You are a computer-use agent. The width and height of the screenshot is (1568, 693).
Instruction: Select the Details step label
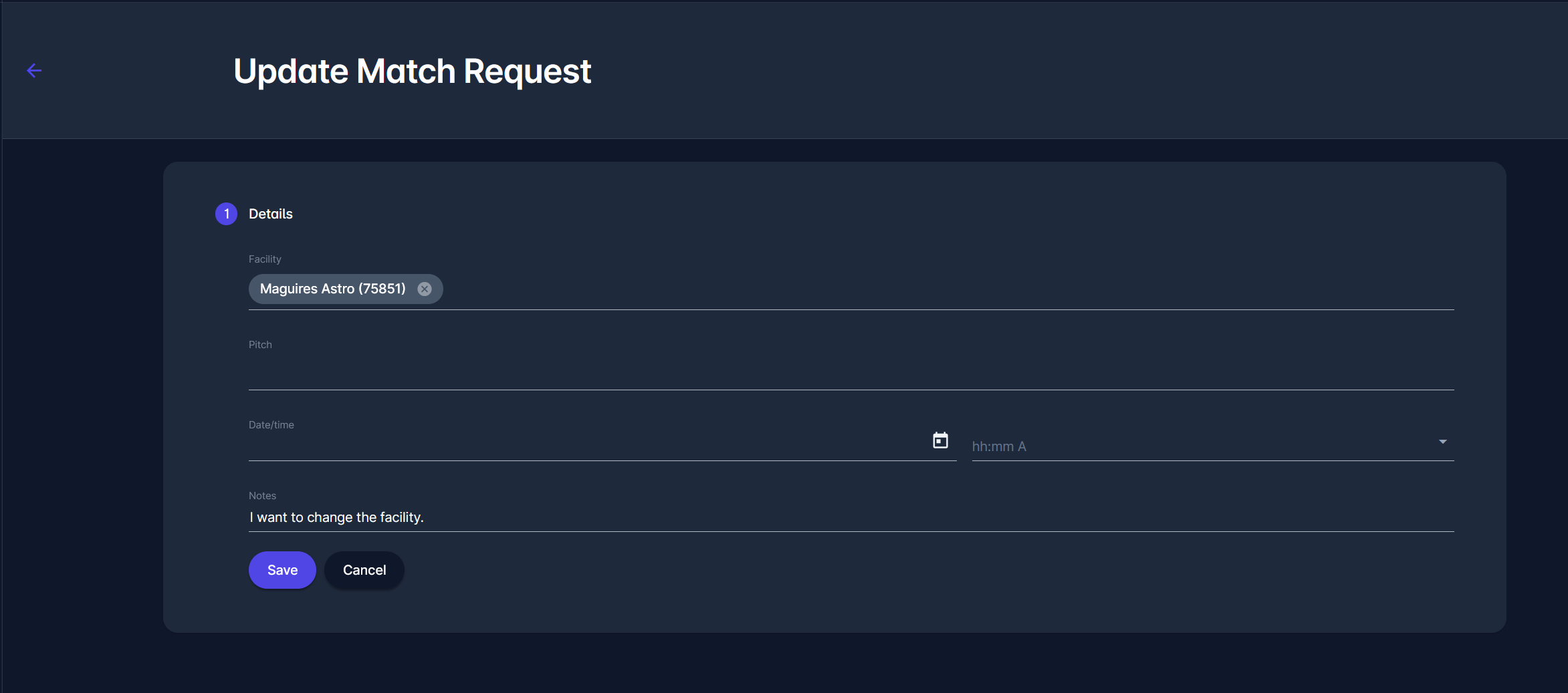[270, 214]
